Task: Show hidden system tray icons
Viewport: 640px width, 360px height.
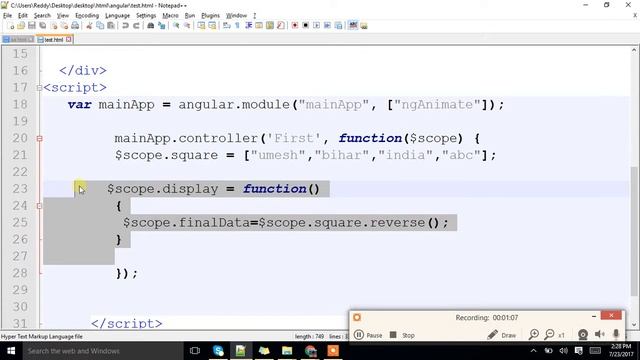Action: (x=533, y=351)
